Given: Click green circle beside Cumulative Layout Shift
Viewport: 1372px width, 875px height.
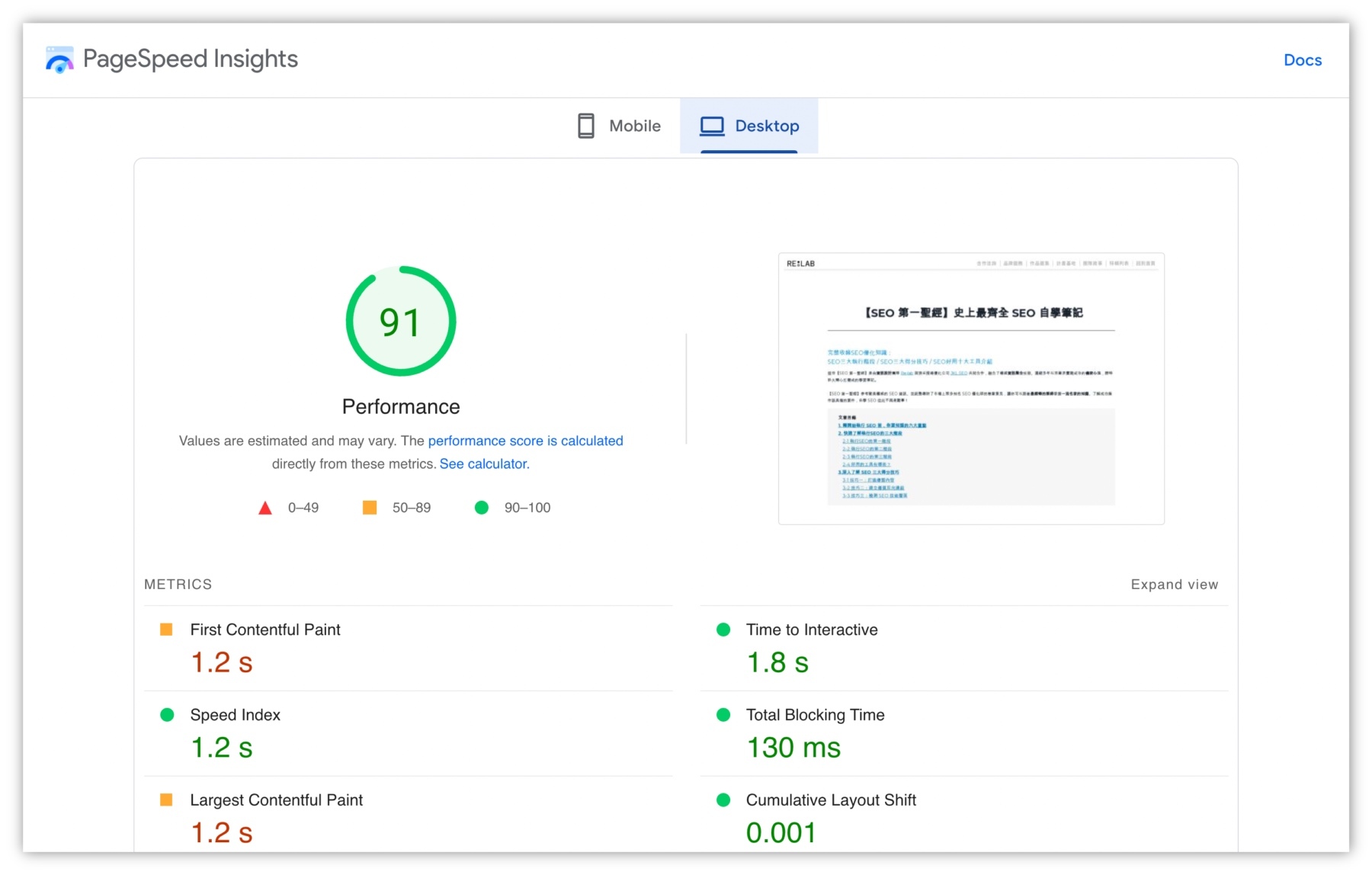Looking at the screenshot, I should [x=722, y=800].
